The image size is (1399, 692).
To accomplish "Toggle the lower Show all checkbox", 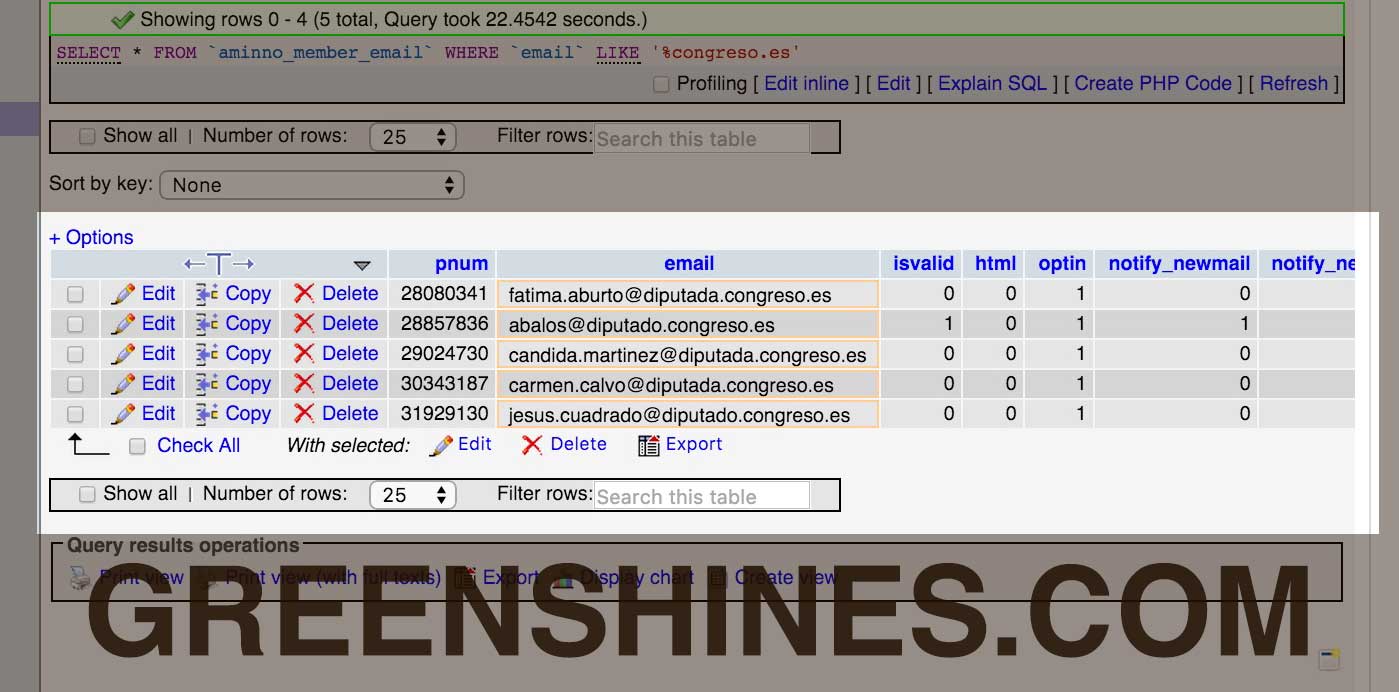I will pos(87,494).
